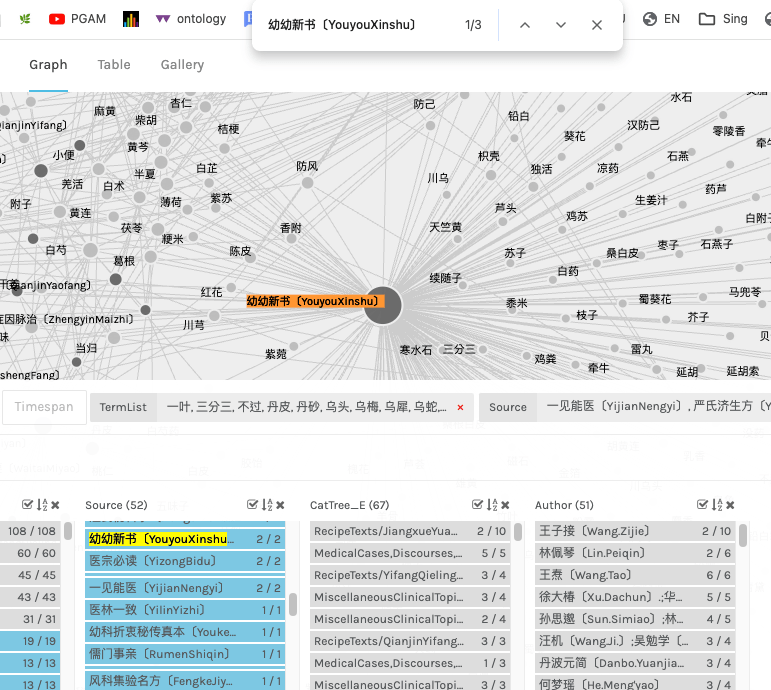Close the find-in-page bar
Screen dimensions: 771x690
pos(597,25)
